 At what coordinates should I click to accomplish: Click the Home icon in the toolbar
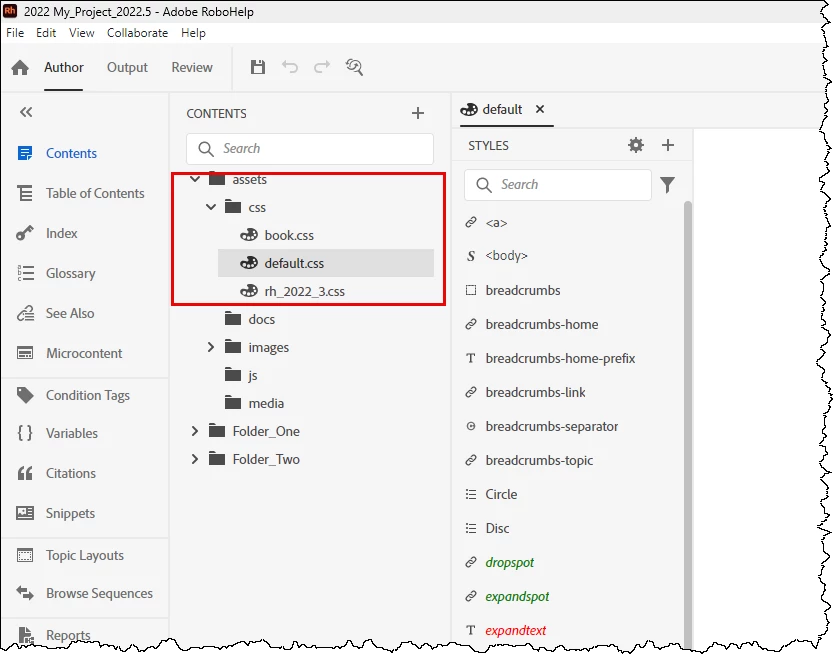tap(20, 68)
